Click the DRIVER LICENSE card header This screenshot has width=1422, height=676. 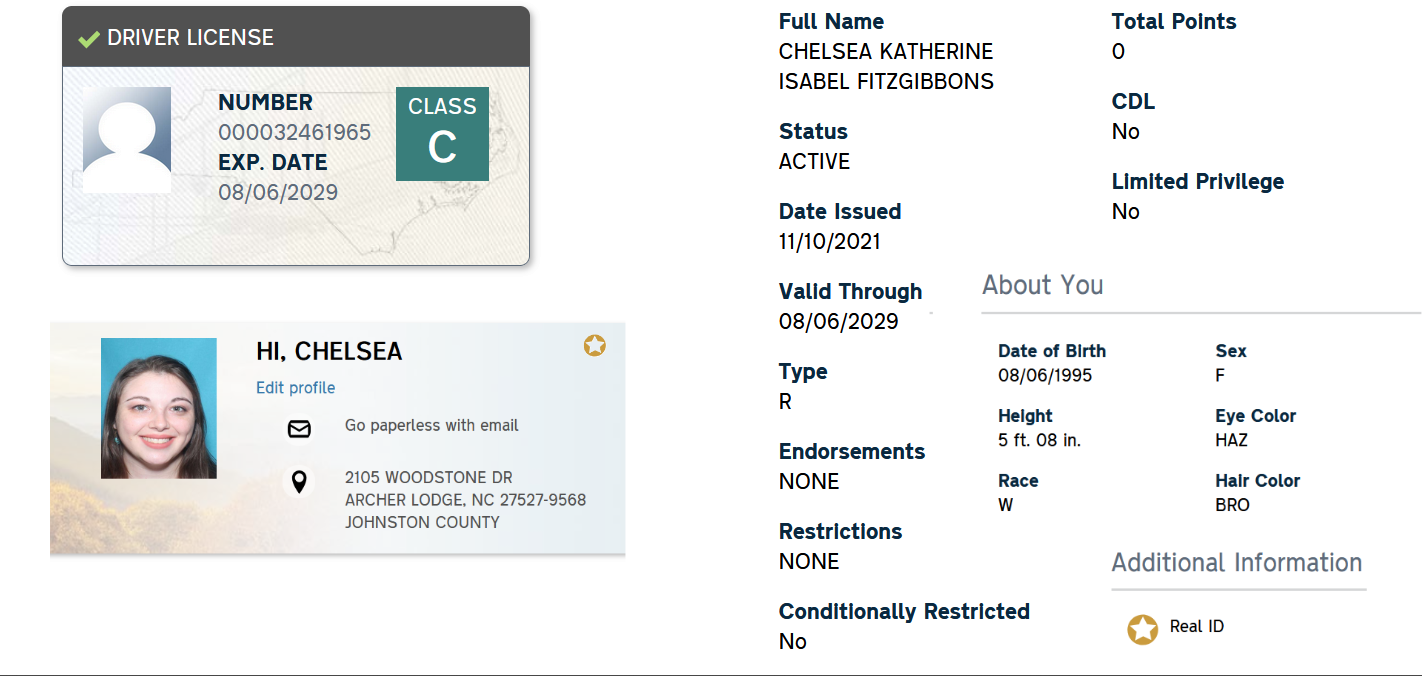click(296, 38)
